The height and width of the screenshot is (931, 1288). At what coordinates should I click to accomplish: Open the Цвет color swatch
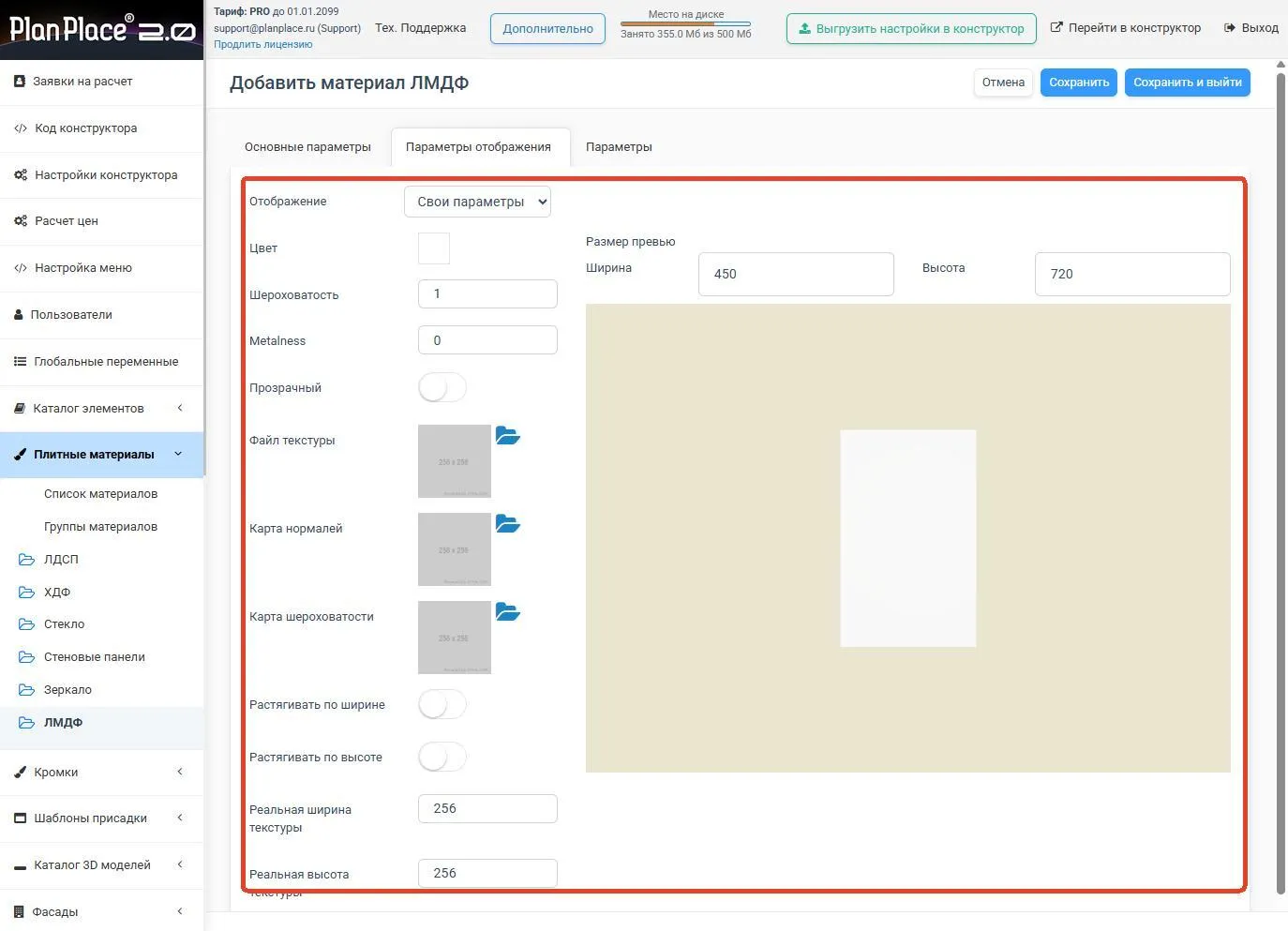pyautogui.click(x=434, y=248)
